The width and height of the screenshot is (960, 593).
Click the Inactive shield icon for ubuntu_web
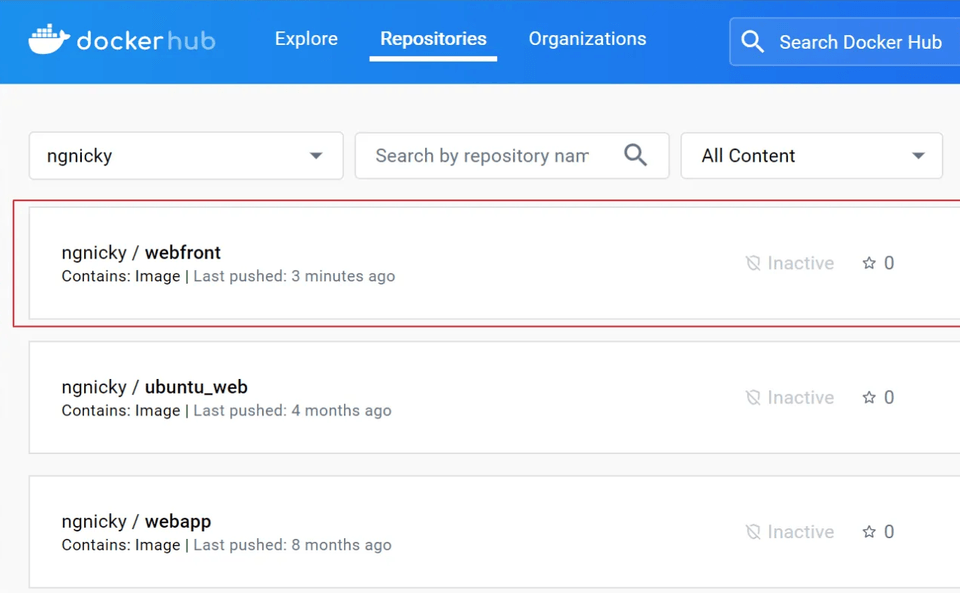tap(752, 398)
